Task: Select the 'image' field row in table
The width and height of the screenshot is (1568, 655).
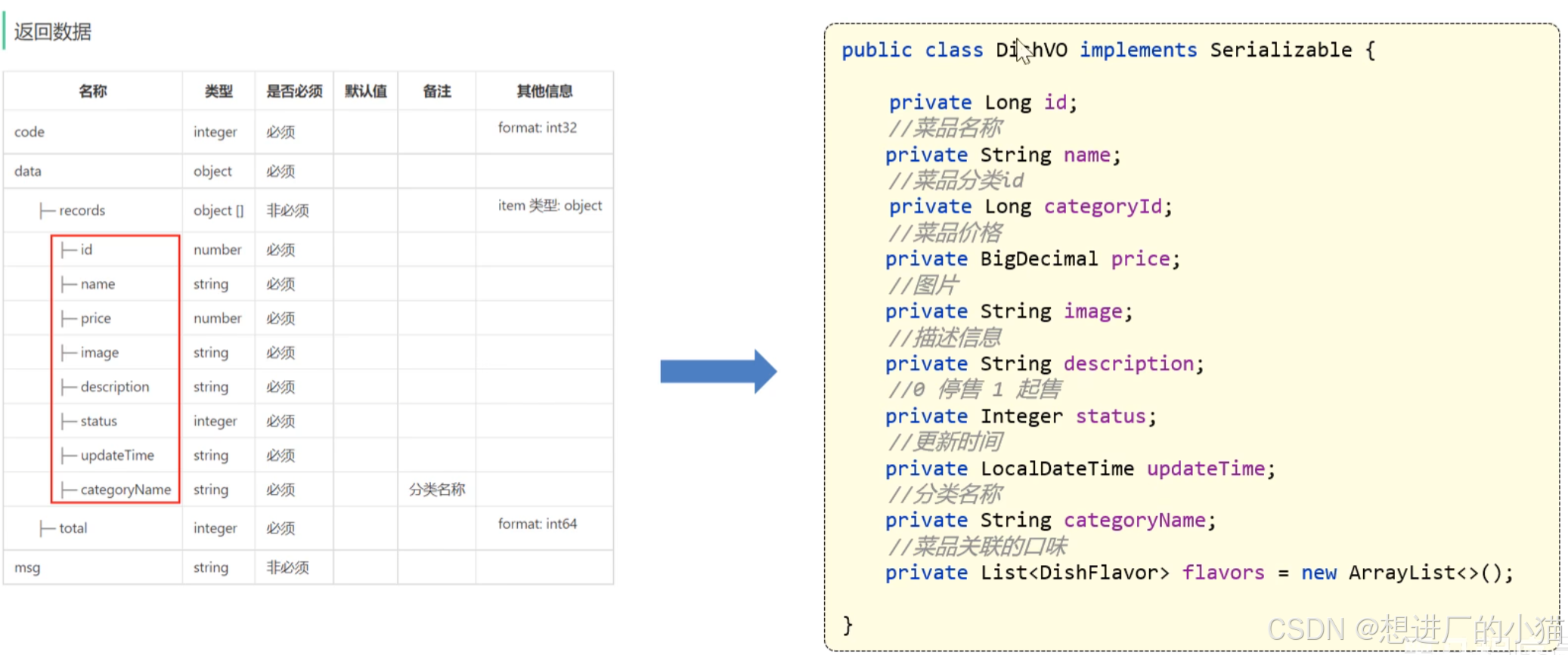Action: tap(90, 353)
